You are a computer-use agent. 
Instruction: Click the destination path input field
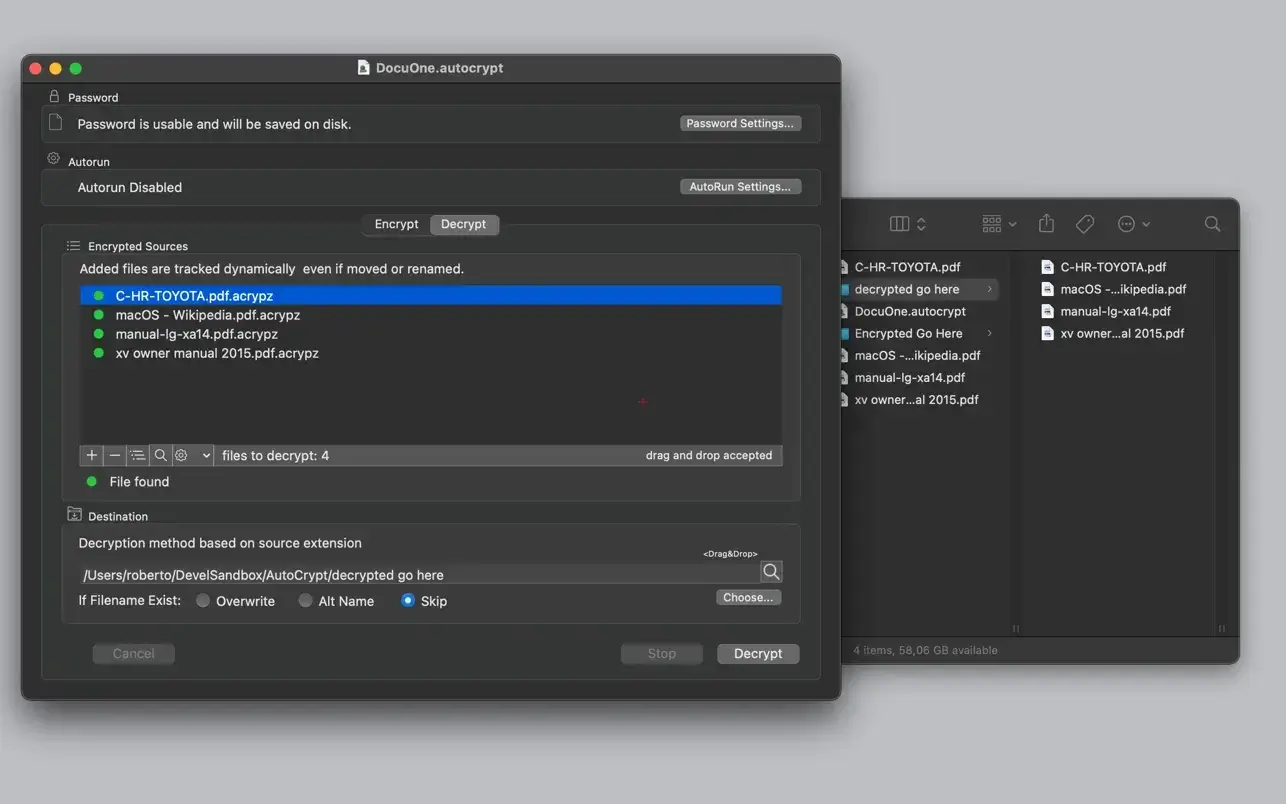click(420, 575)
